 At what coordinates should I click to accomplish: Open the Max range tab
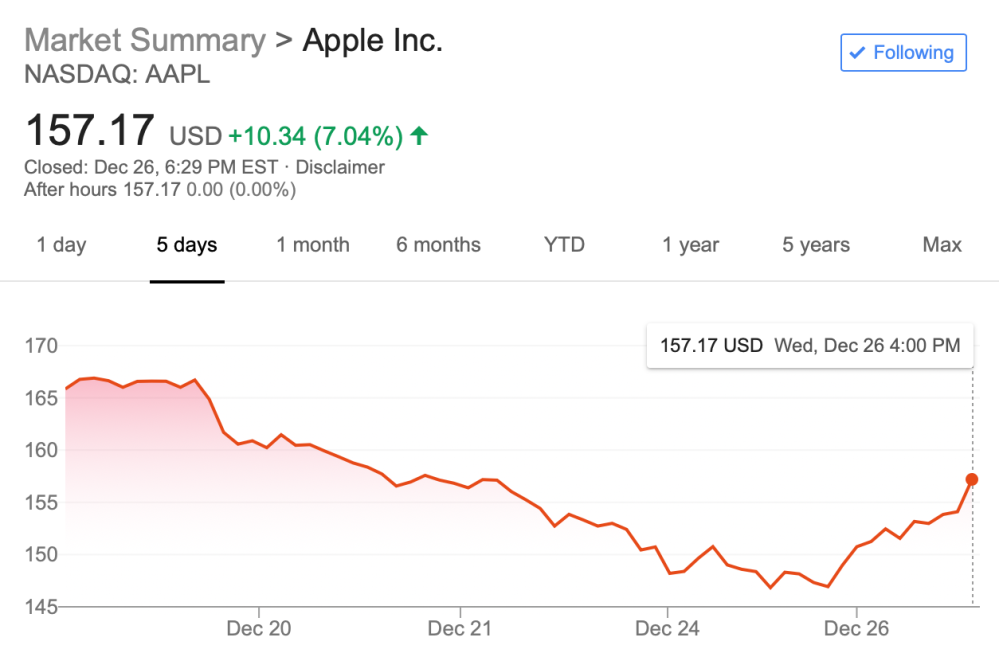[942, 245]
